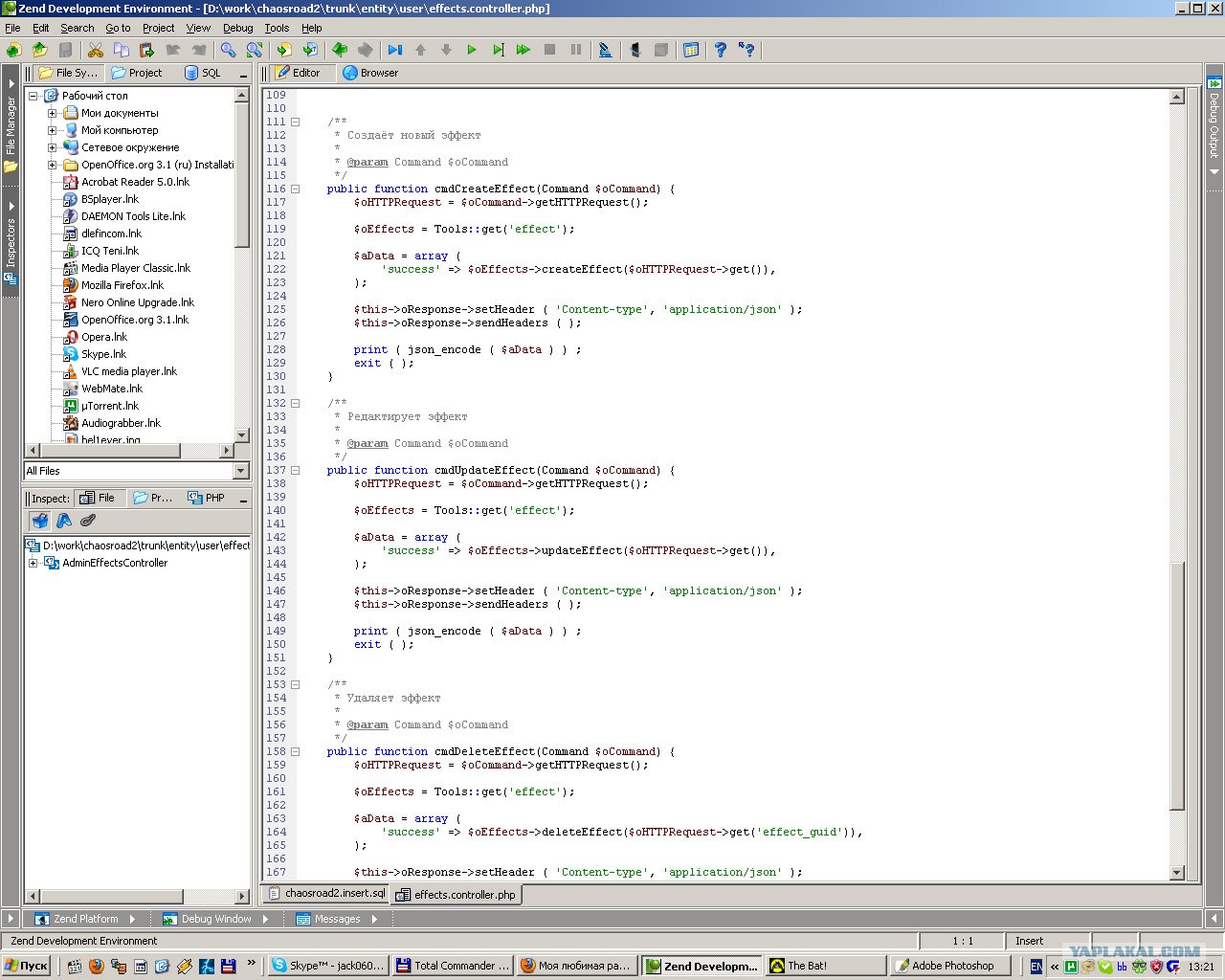Select 'Opera.lnk' in file tree
Viewport: 1225px width, 980px height.
[104, 337]
